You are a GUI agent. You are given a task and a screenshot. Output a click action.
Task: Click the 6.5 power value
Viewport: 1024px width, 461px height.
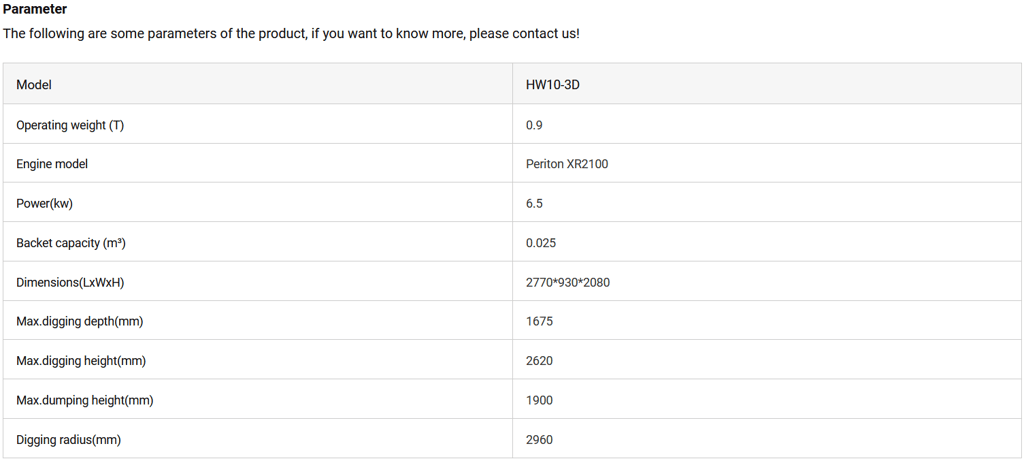click(534, 203)
